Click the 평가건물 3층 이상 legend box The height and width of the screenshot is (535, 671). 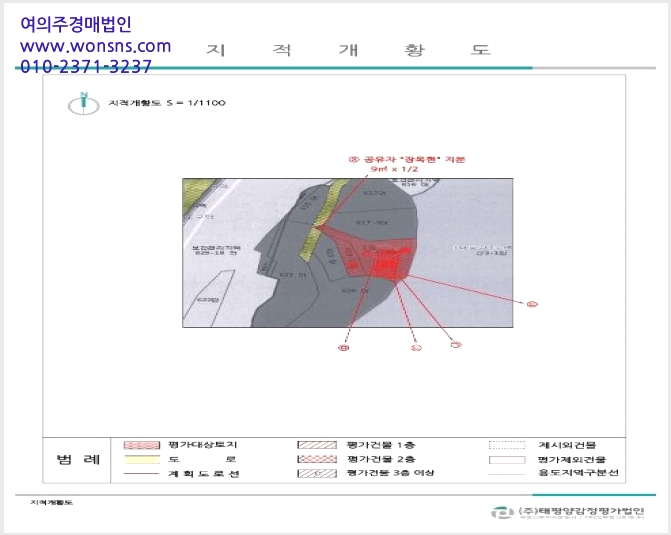click(x=317, y=473)
